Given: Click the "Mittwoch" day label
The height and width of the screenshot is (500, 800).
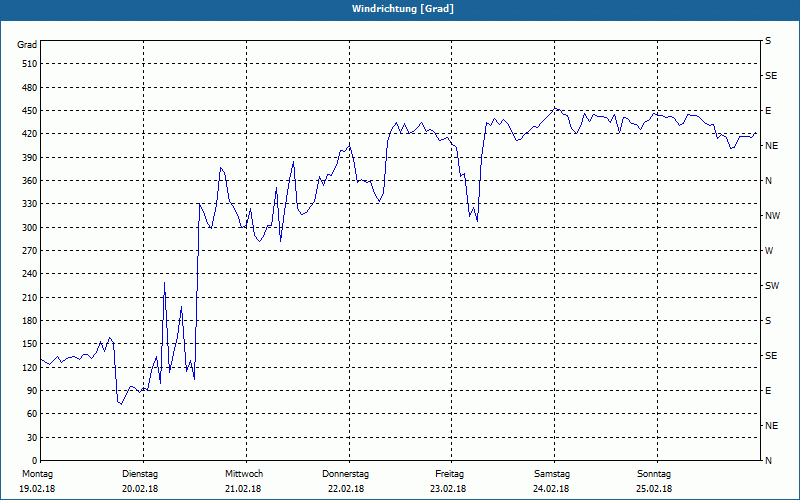Looking at the screenshot, I should pos(244,474).
